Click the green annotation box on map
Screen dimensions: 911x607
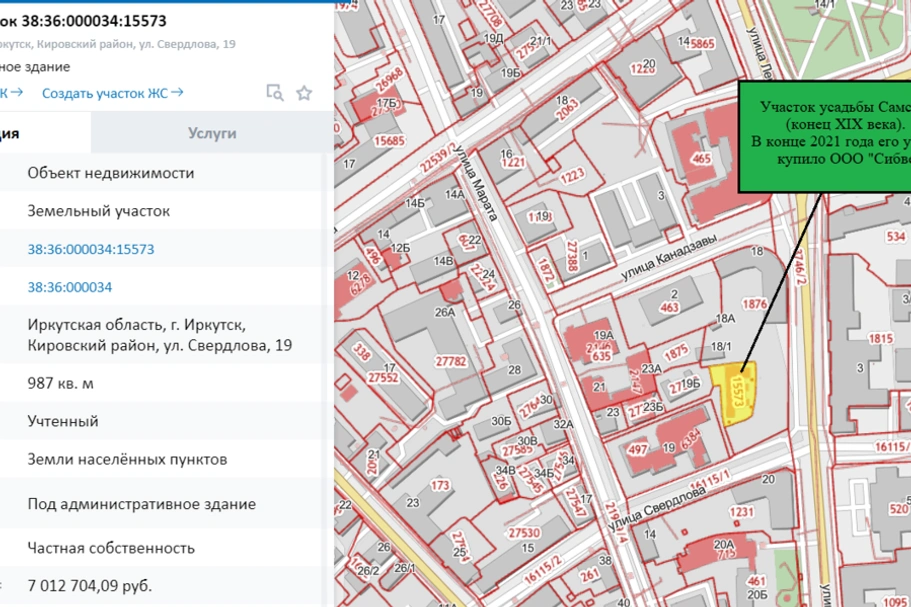click(x=824, y=136)
